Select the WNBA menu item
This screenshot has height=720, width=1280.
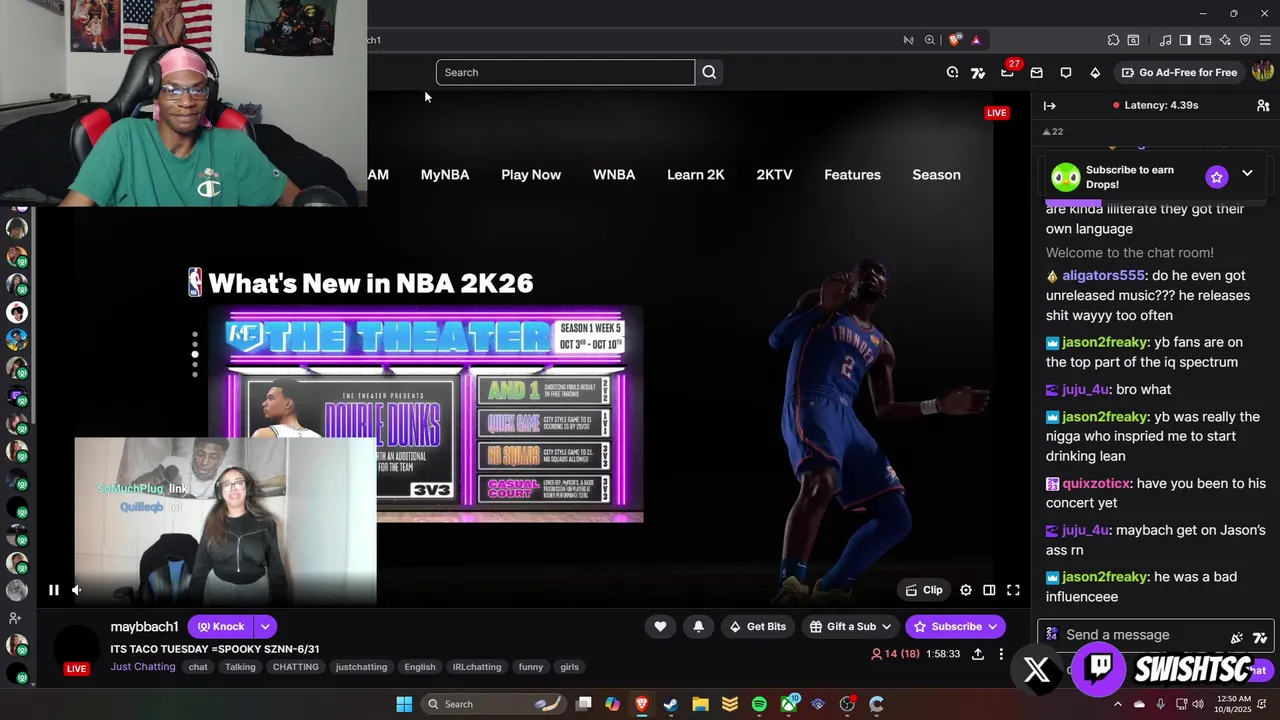click(x=614, y=174)
